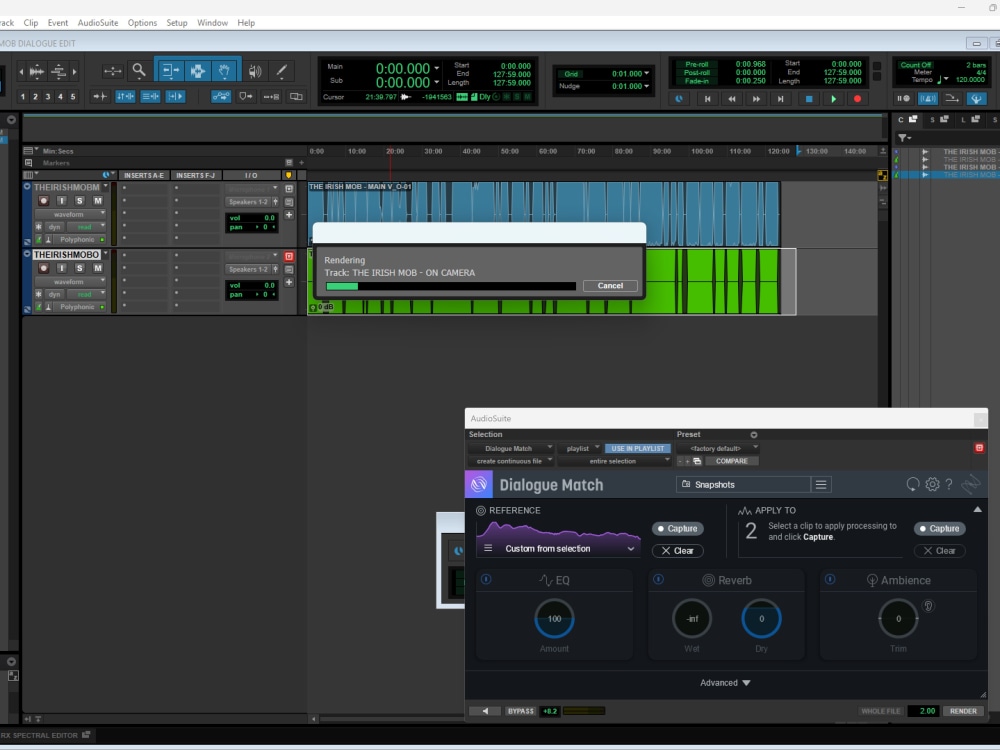Stop playback with the Stop button
The image size is (1000, 750).
(809, 99)
